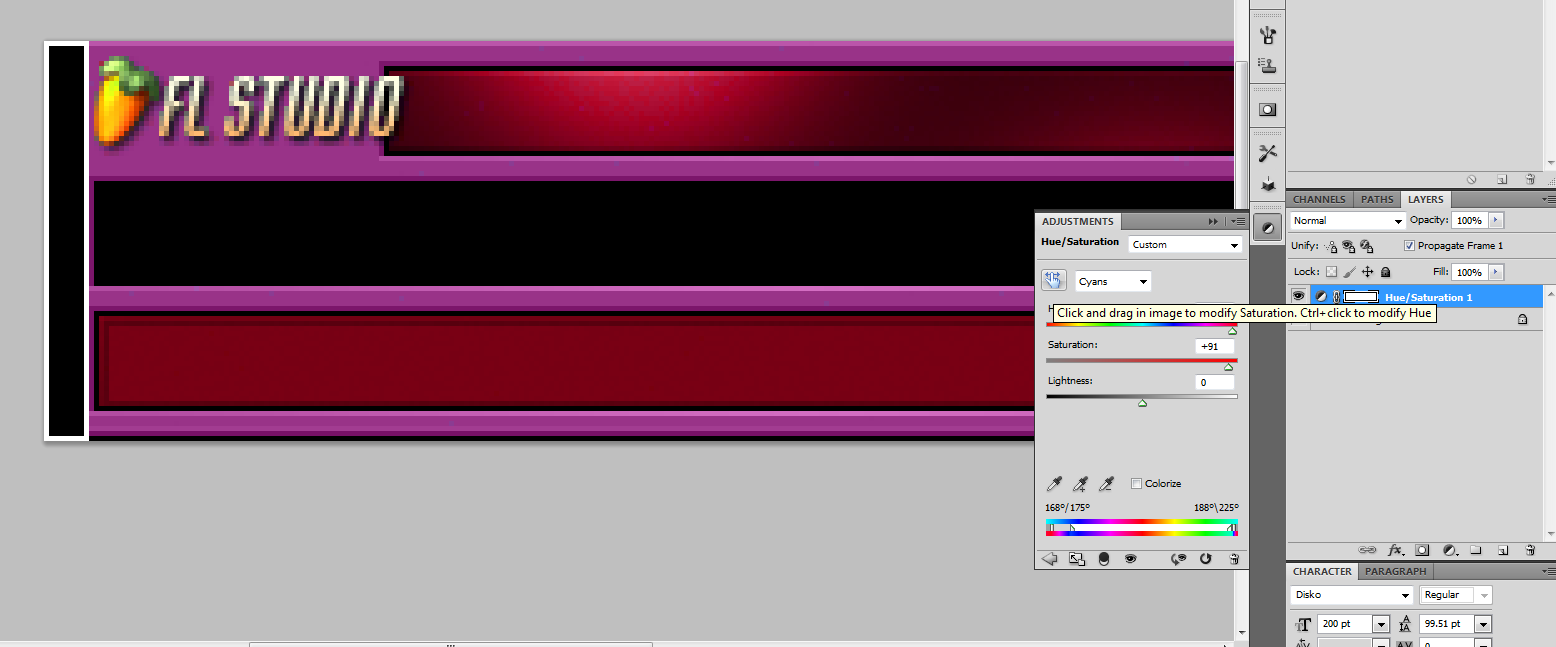Click the add layer style fx icon

tap(1397, 550)
